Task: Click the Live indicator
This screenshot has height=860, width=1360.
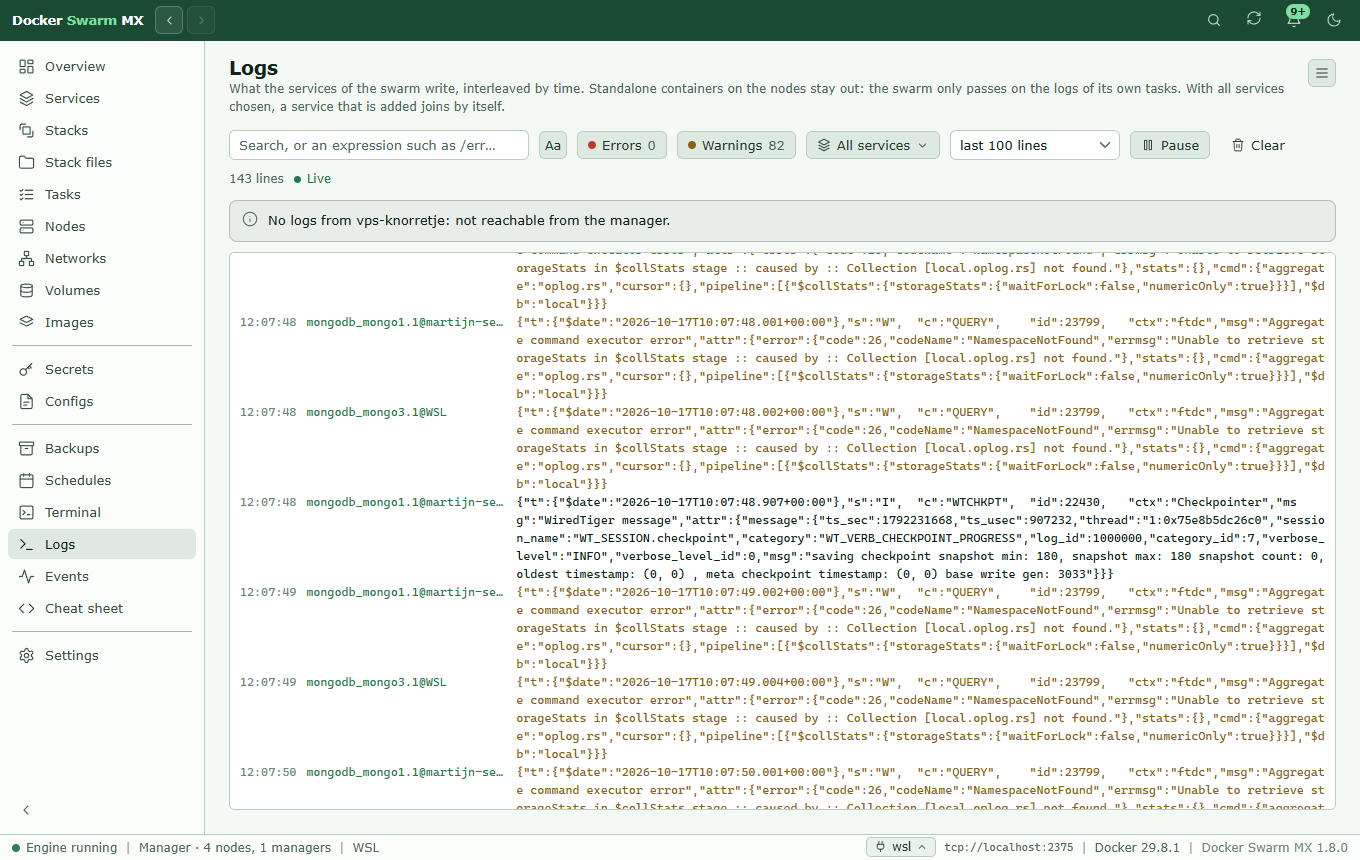Action: [x=312, y=178]
